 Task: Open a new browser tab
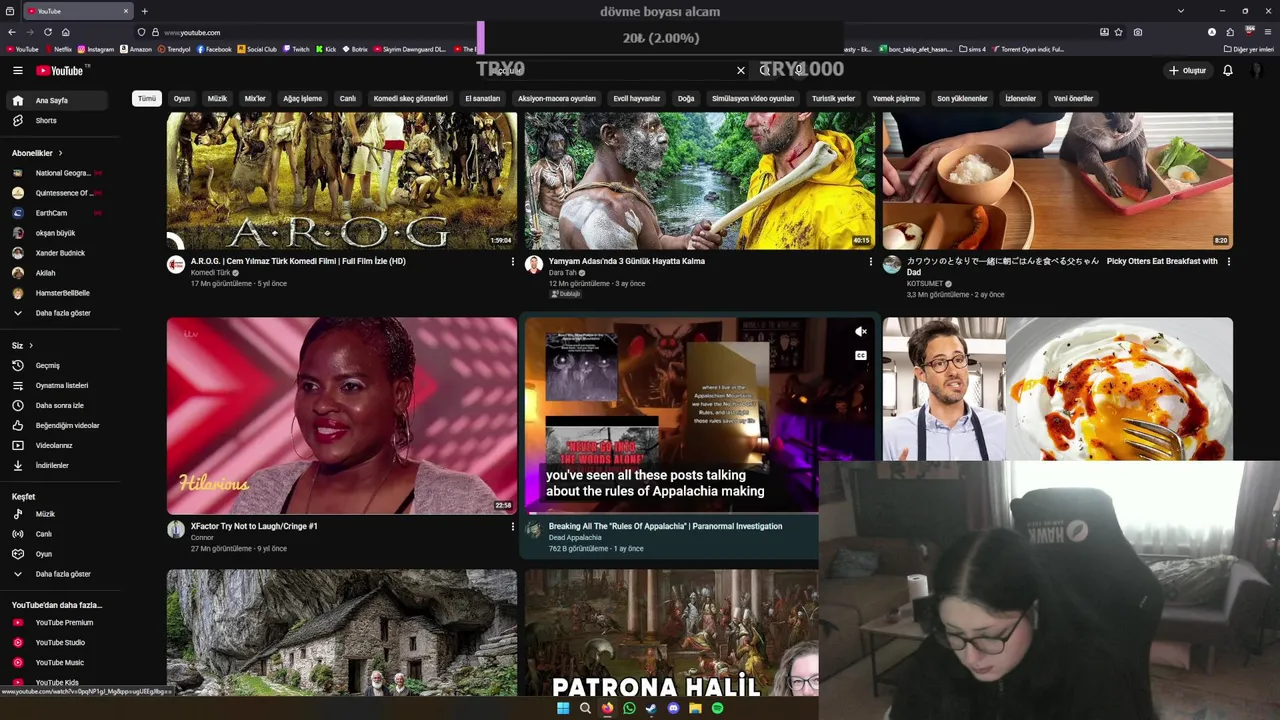point(144,11)
